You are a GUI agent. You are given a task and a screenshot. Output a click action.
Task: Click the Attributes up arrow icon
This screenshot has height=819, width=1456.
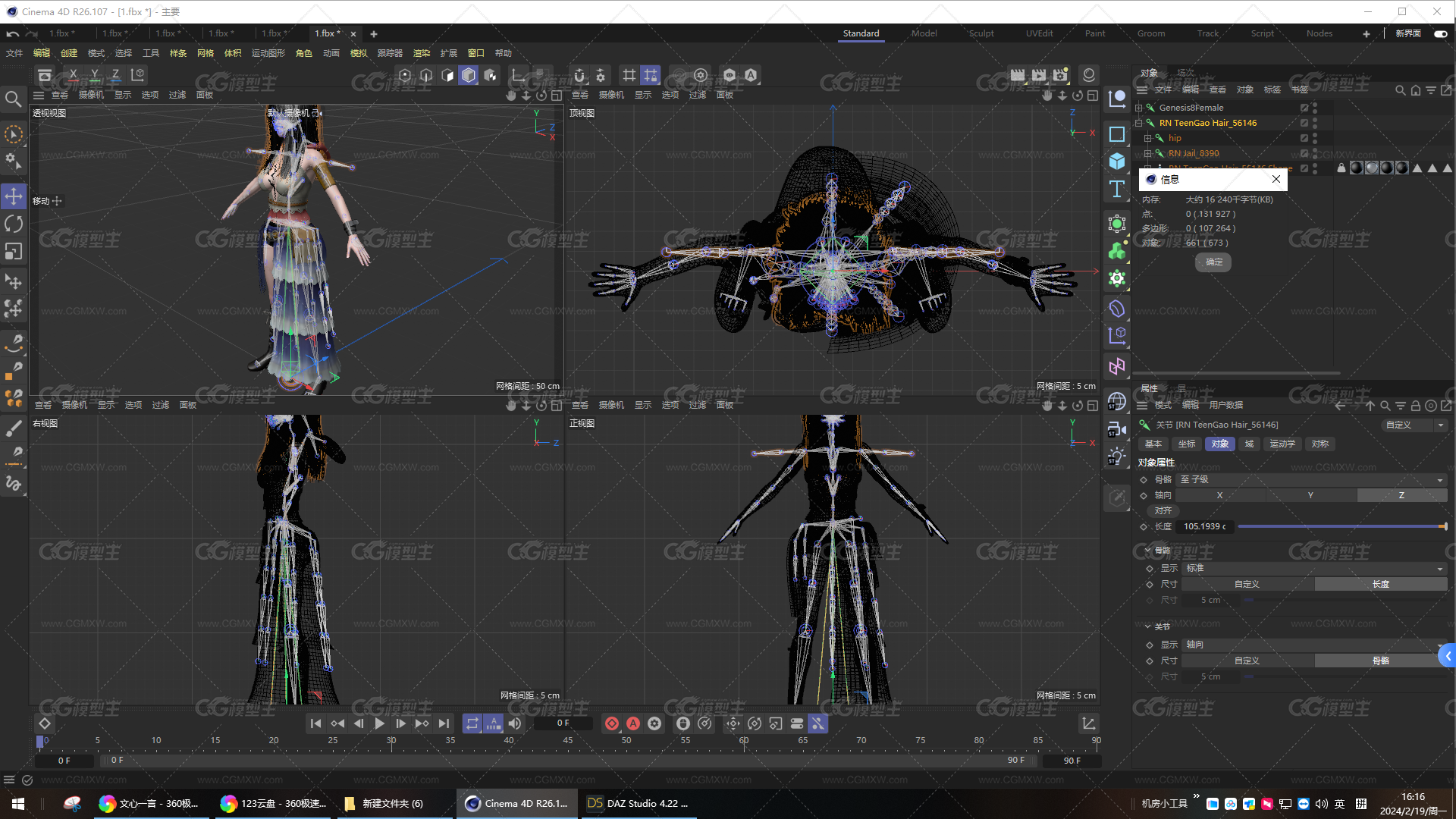pyautogui.click(x=1370, y=406)
